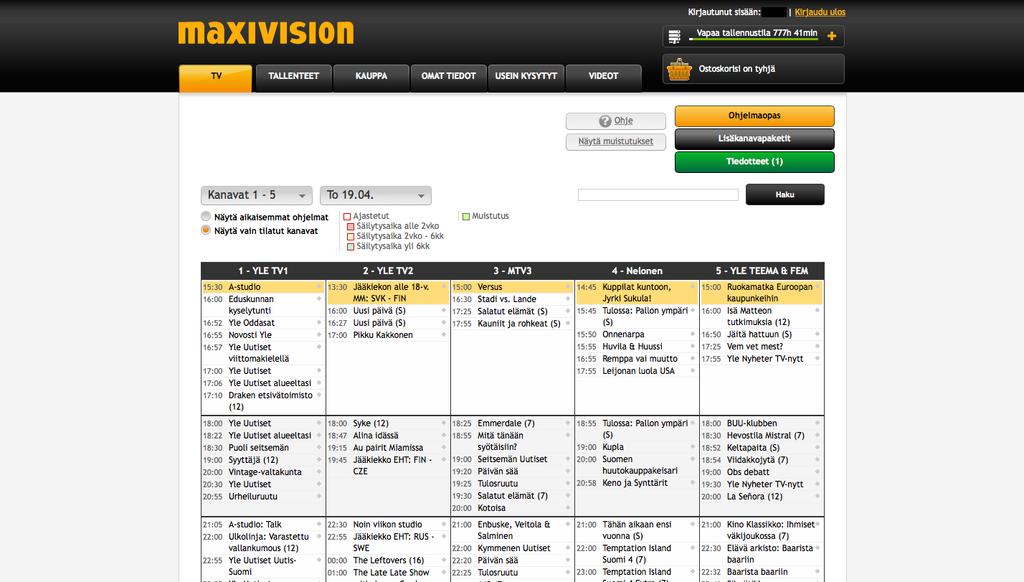Click the plus icon on 16:00 Uusi päivä row
1024x582 pixels.
click(444, 311)
